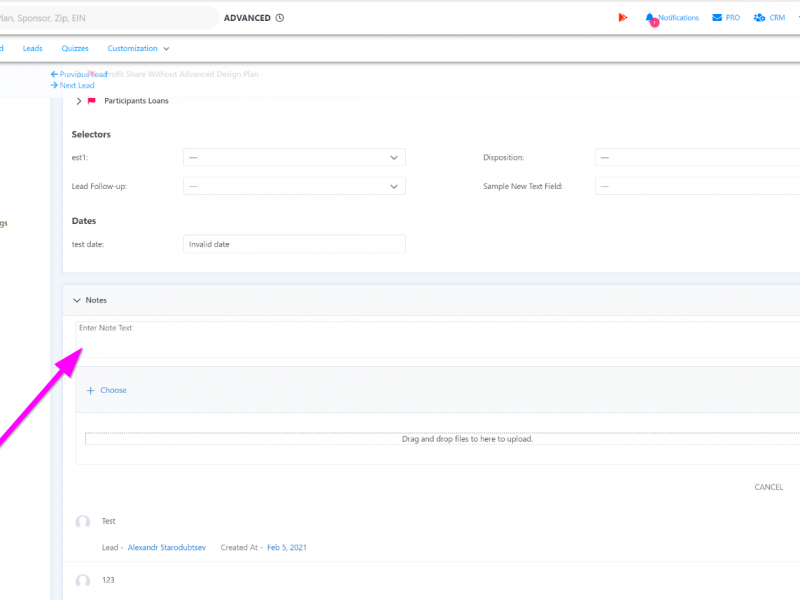Click the clock icon next to ADVANCED
Screen dimensions: 800x600
tap(280, 18)
